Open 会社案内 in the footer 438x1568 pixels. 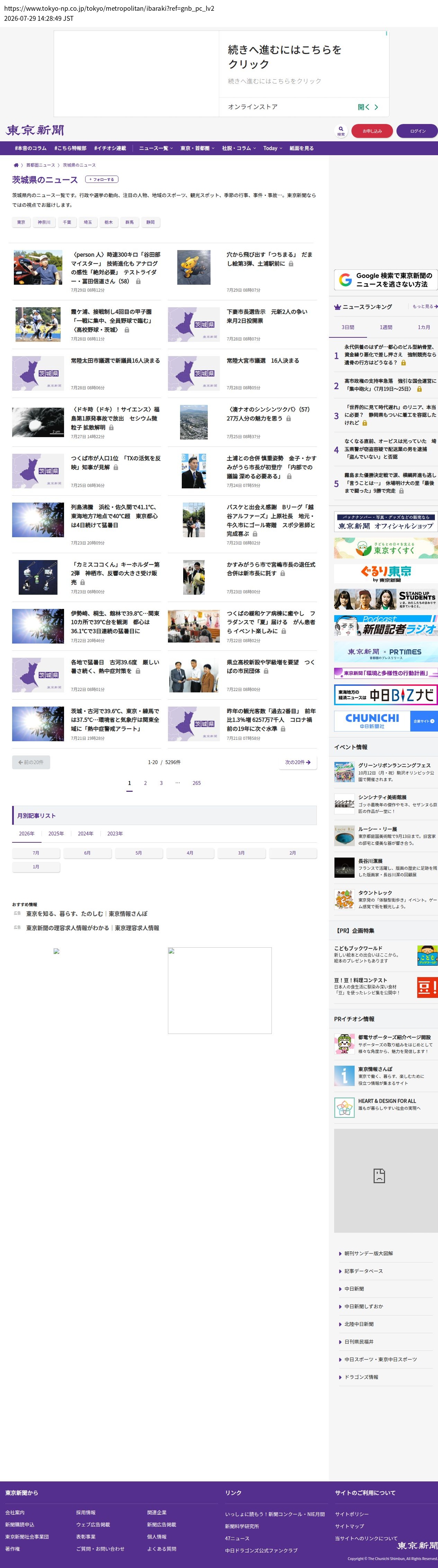point(15,1513)
